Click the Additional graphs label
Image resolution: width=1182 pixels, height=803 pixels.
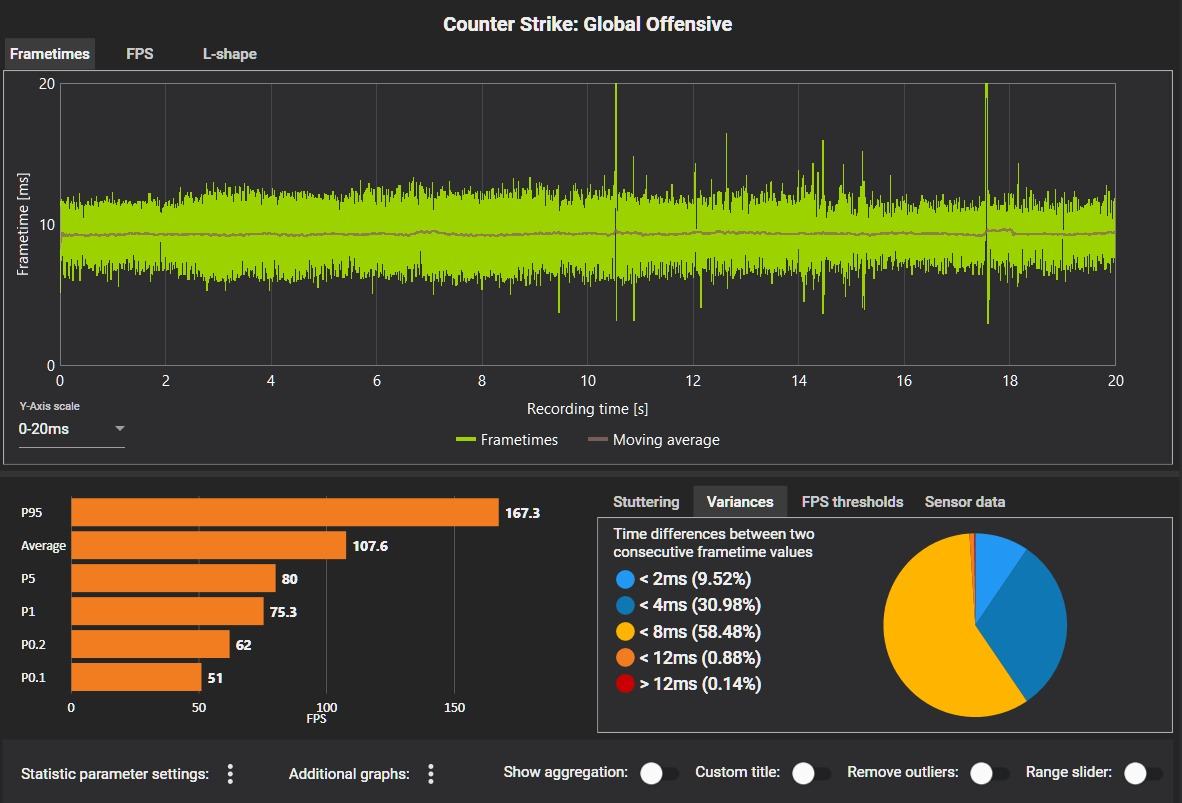pyautogui.click(x=349, y=774)
